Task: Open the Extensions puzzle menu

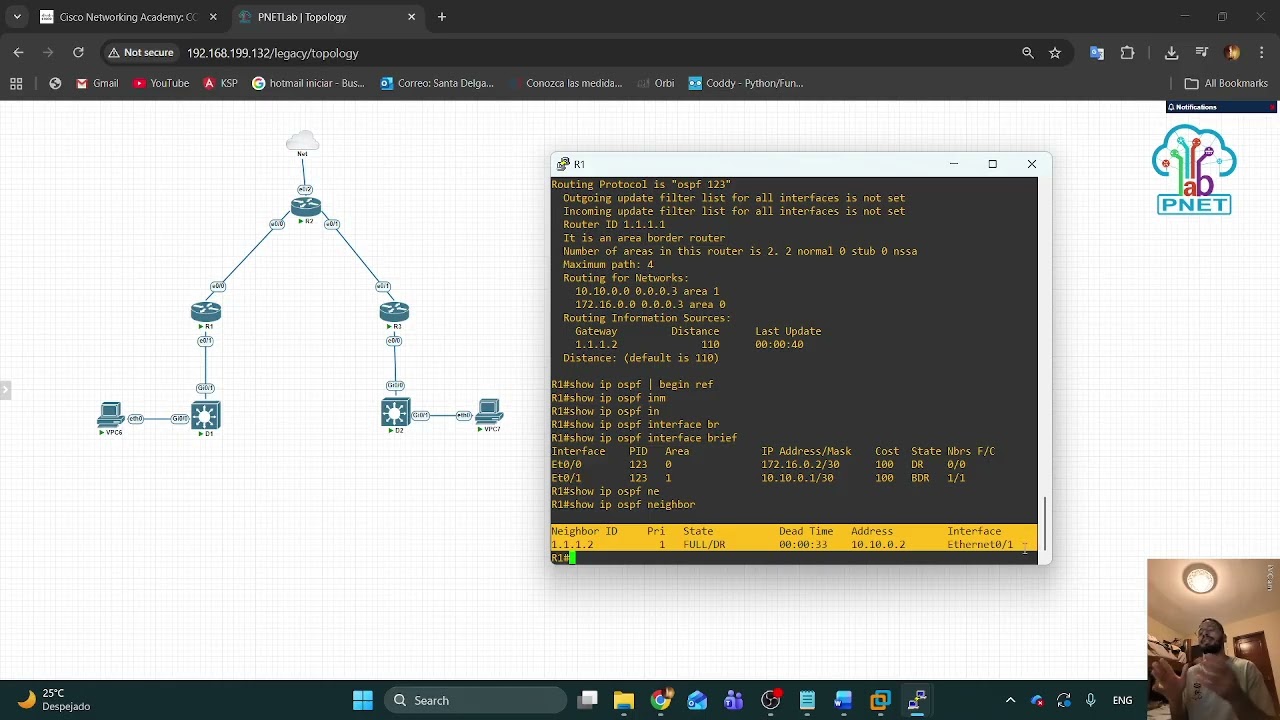Action: click(x=1128, y=53)
